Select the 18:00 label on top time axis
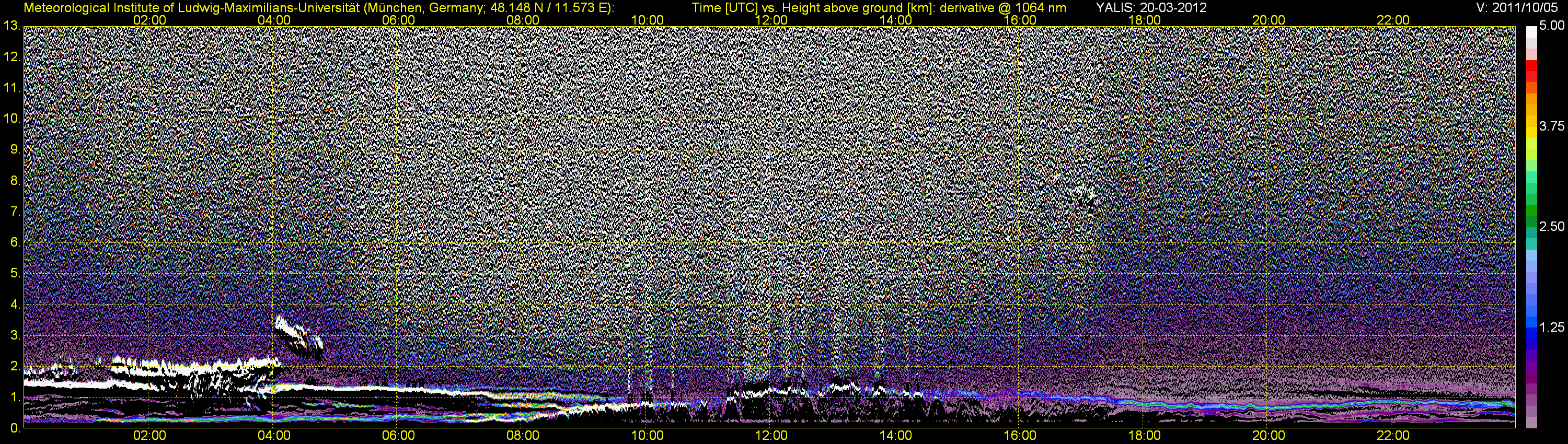This screenshot has width=1568, height=444. pyautogui.click(x=1144, y=20)
